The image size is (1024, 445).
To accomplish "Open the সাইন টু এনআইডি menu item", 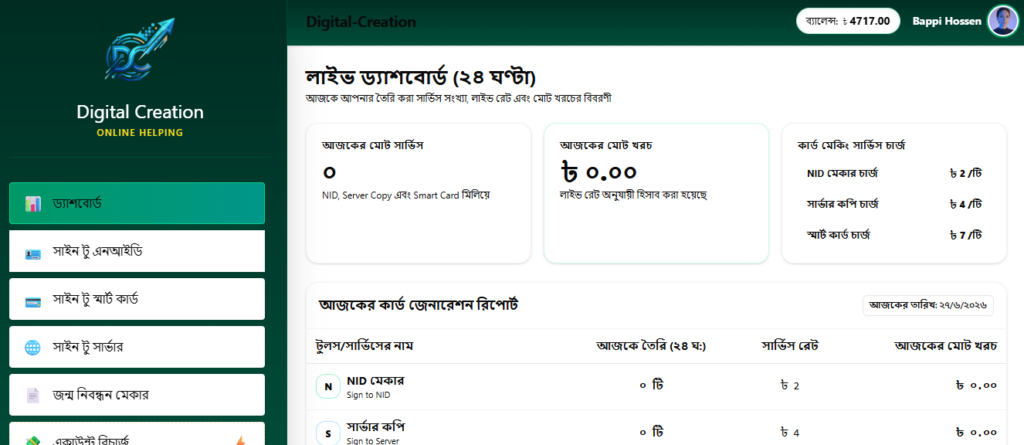I will point(137,251).
